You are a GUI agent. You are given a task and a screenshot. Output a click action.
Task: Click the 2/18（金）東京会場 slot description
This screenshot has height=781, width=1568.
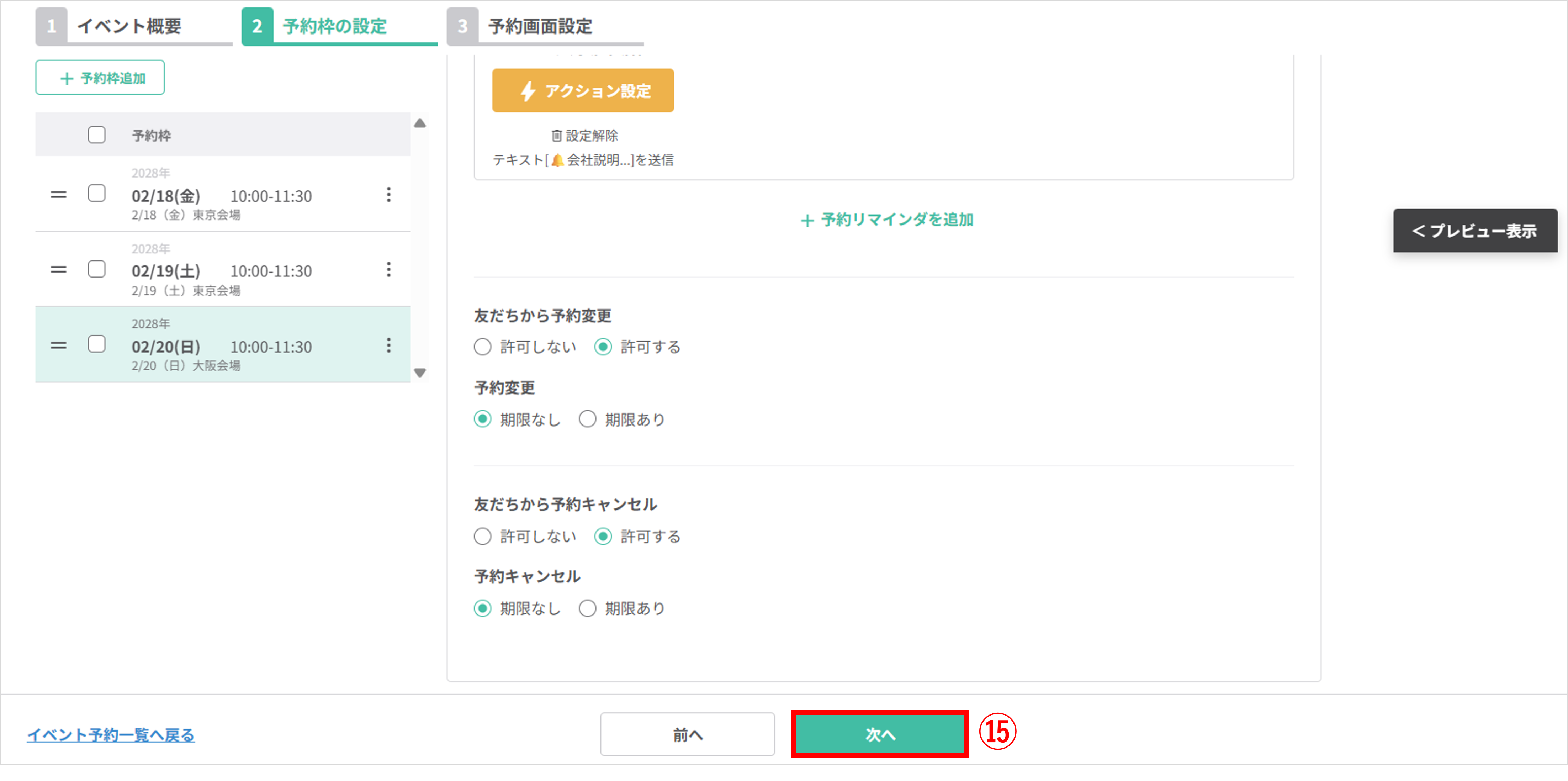[x=186, y=215]
